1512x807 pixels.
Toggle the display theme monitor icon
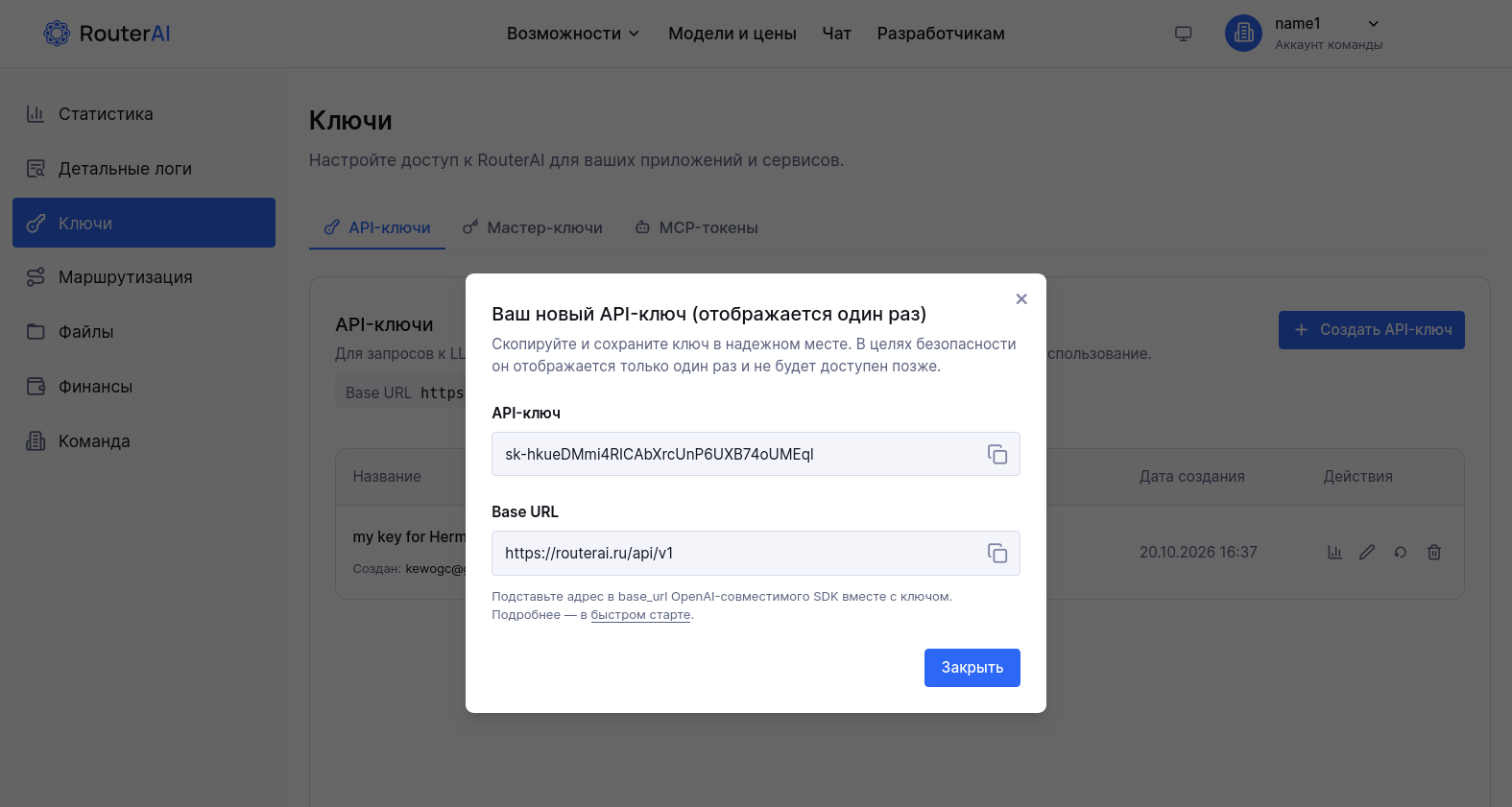[1183, 34]
